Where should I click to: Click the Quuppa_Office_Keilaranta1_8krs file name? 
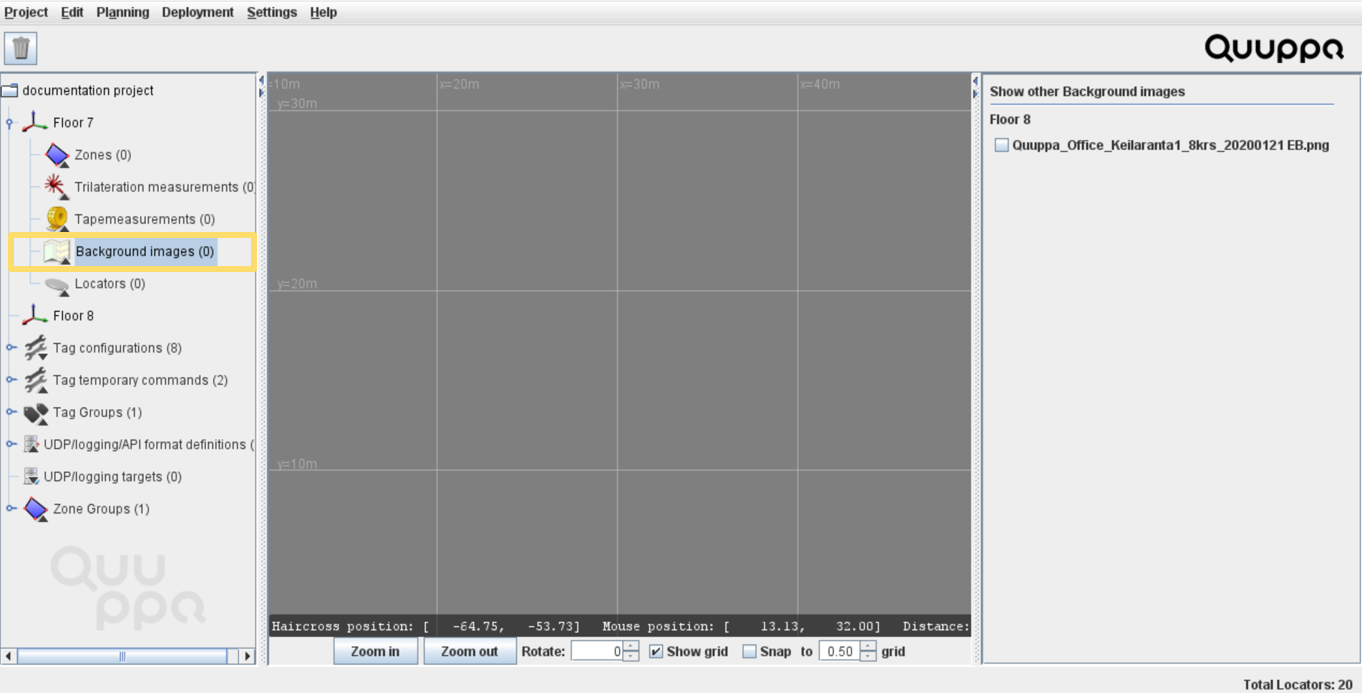pos(1171,145)
